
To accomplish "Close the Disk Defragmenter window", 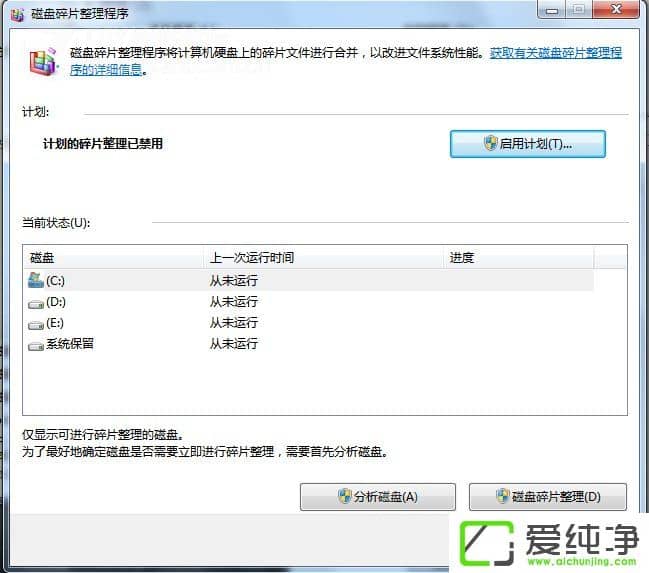I will pyautogui.click(x=615, y=10).
